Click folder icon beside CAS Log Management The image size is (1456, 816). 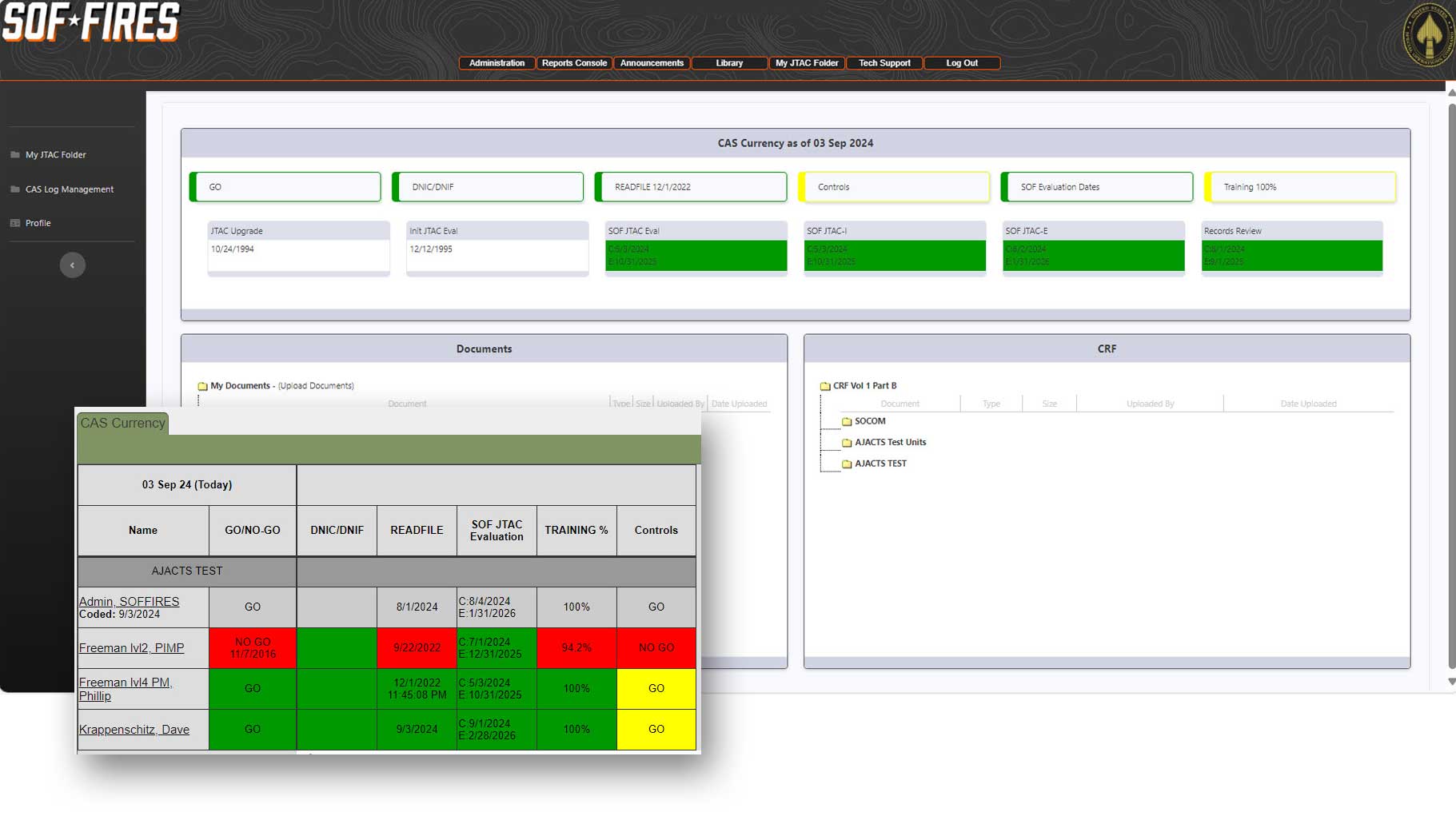point(15,189)
